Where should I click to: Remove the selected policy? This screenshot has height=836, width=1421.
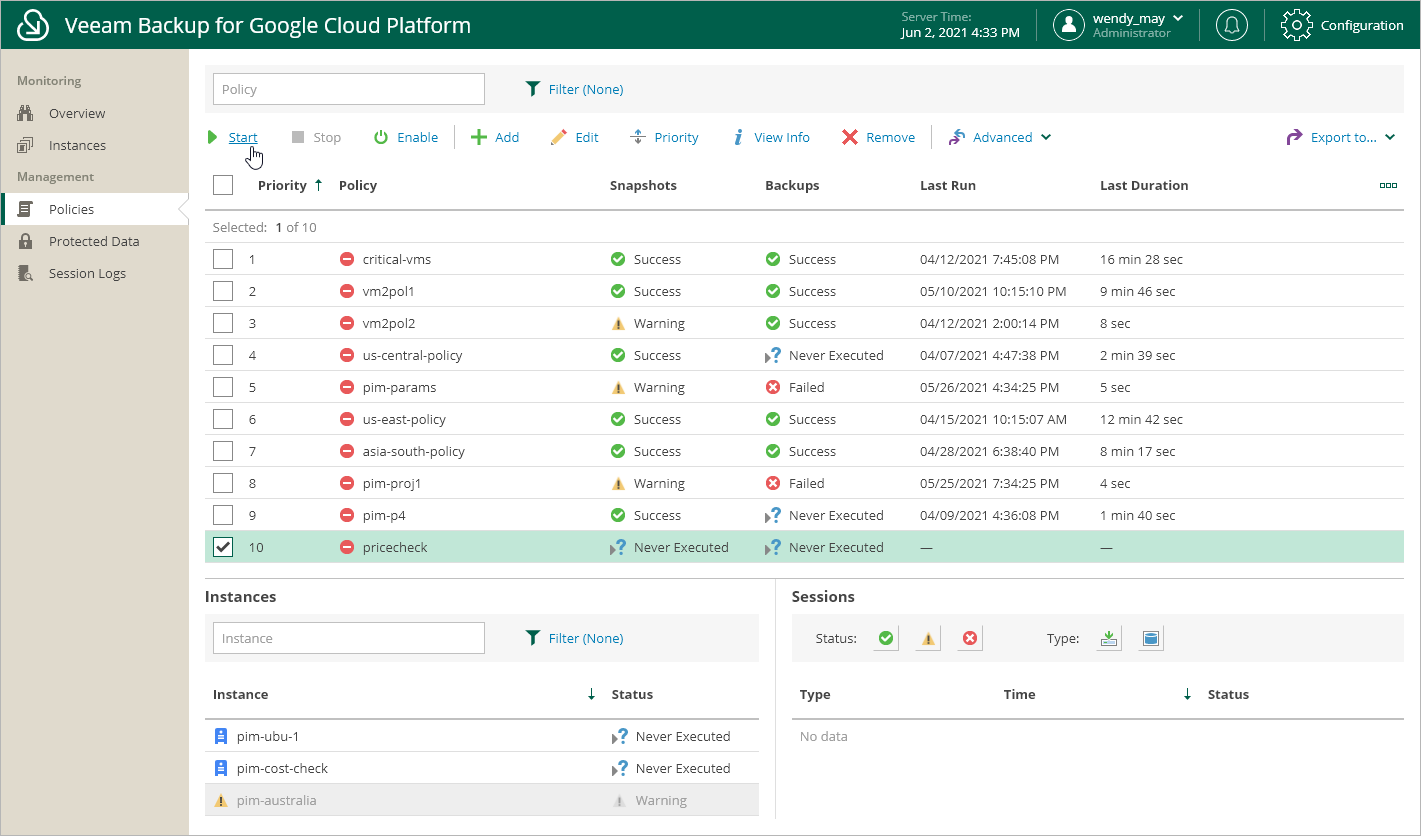(878, 137)
